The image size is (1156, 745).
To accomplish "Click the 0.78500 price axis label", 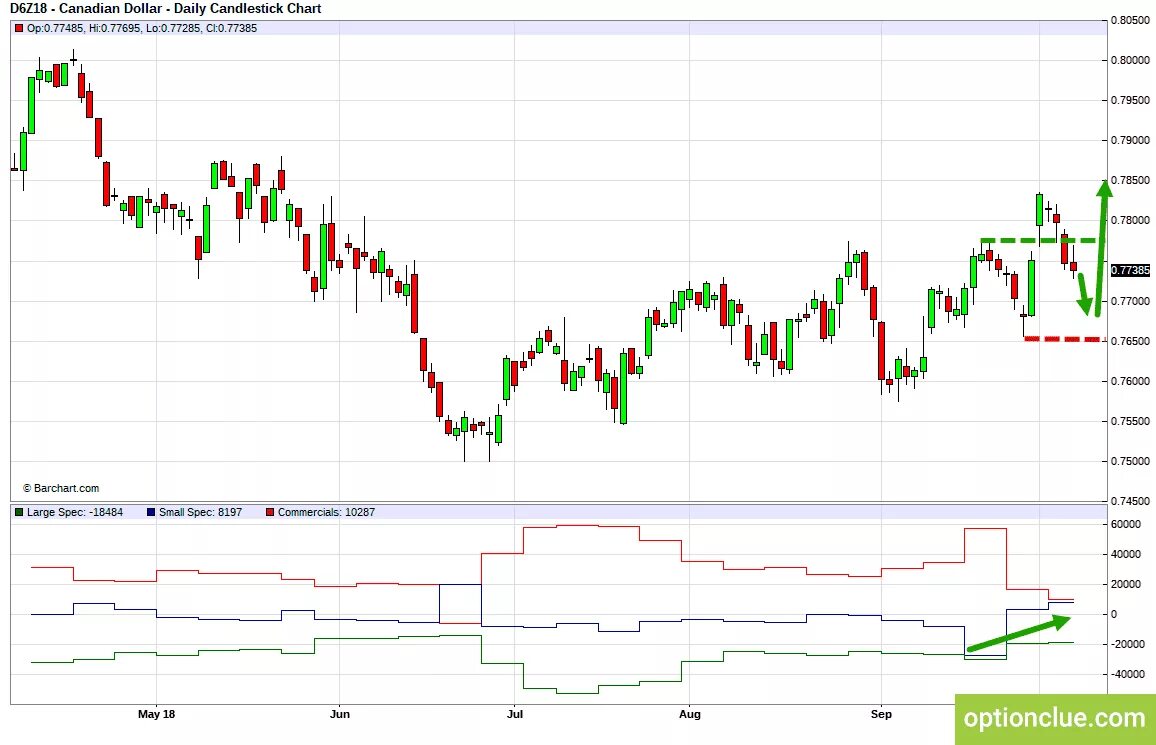I will point(1130,181).
